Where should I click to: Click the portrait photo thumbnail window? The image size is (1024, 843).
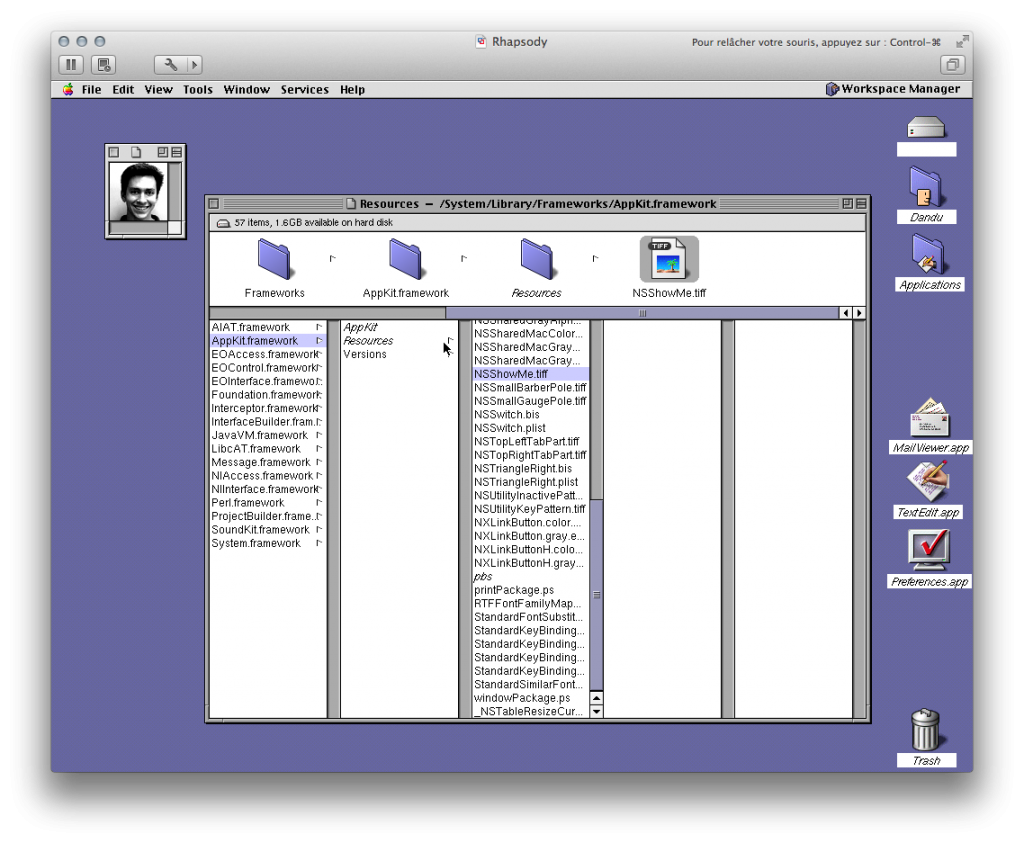point(138,191)
